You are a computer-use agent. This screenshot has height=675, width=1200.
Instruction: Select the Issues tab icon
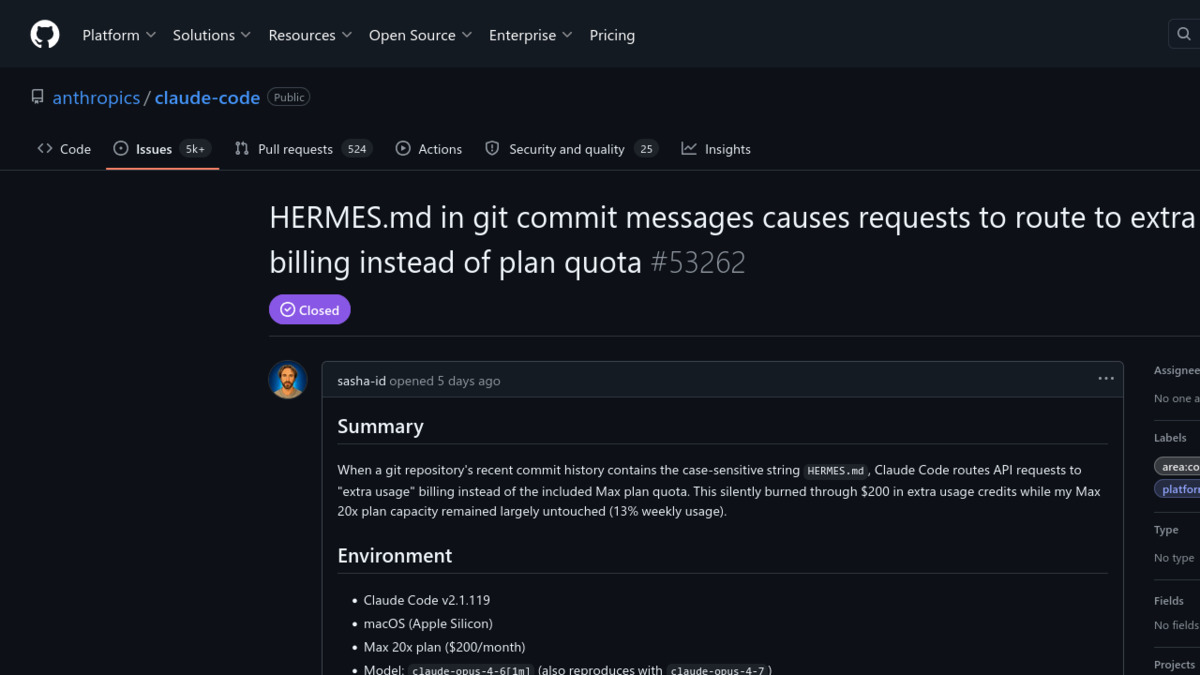click(123, 148)
